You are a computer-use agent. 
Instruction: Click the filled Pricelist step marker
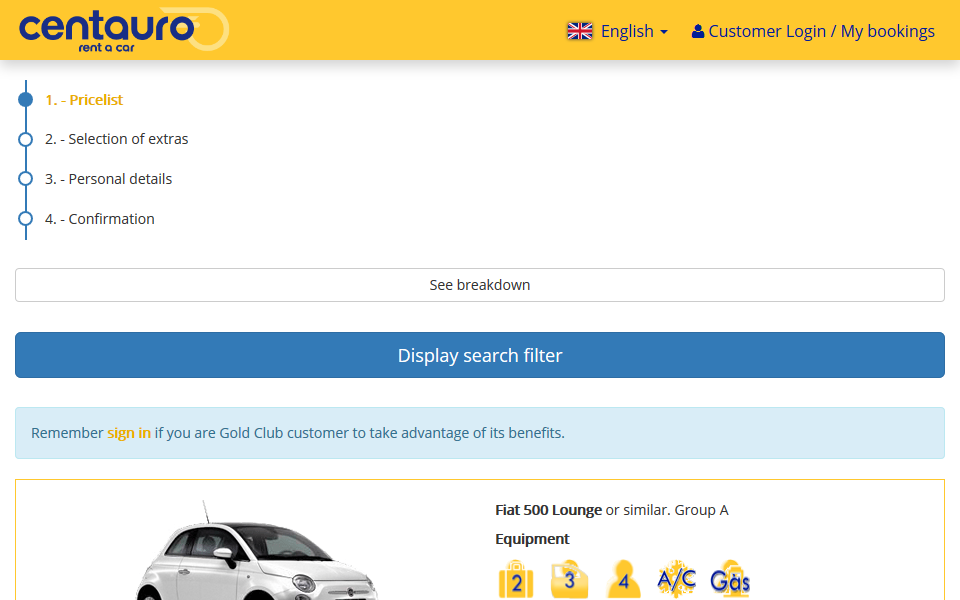tap(25, 99)
